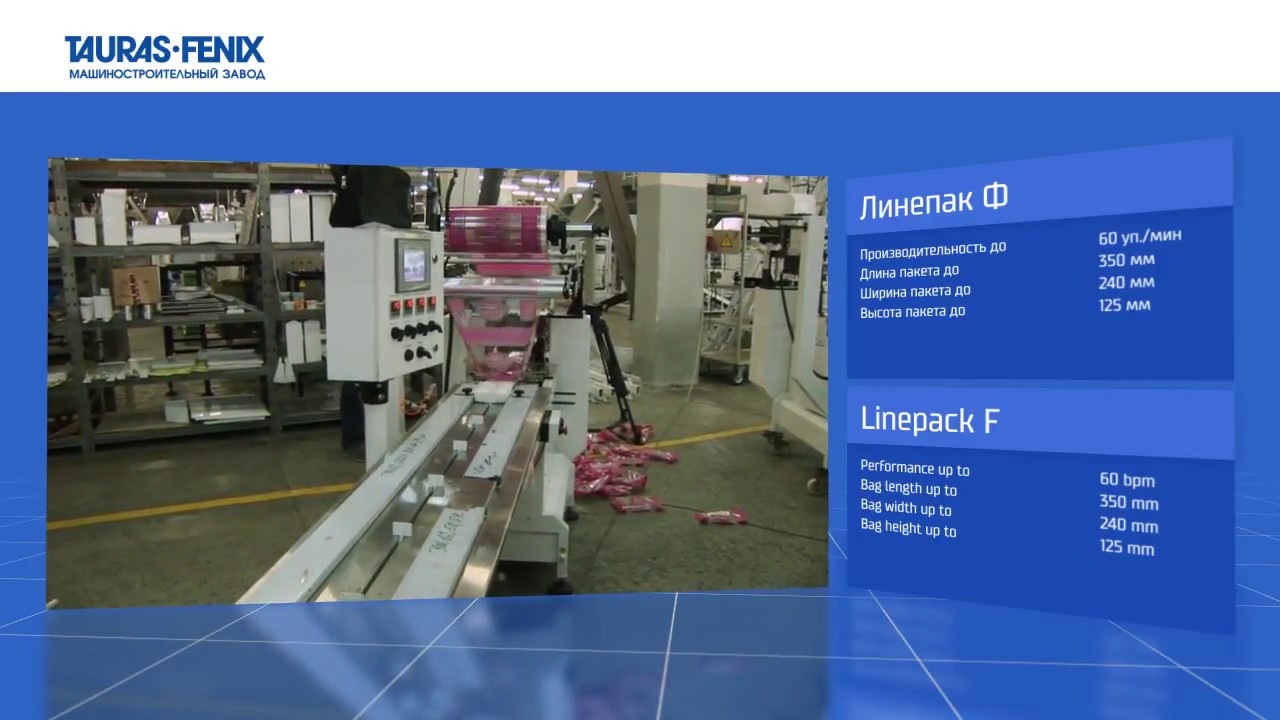The height and width of the screenshot is (720, 1280).
Task: Click the "Производительность до" label
Action: [x=932, y=249]
